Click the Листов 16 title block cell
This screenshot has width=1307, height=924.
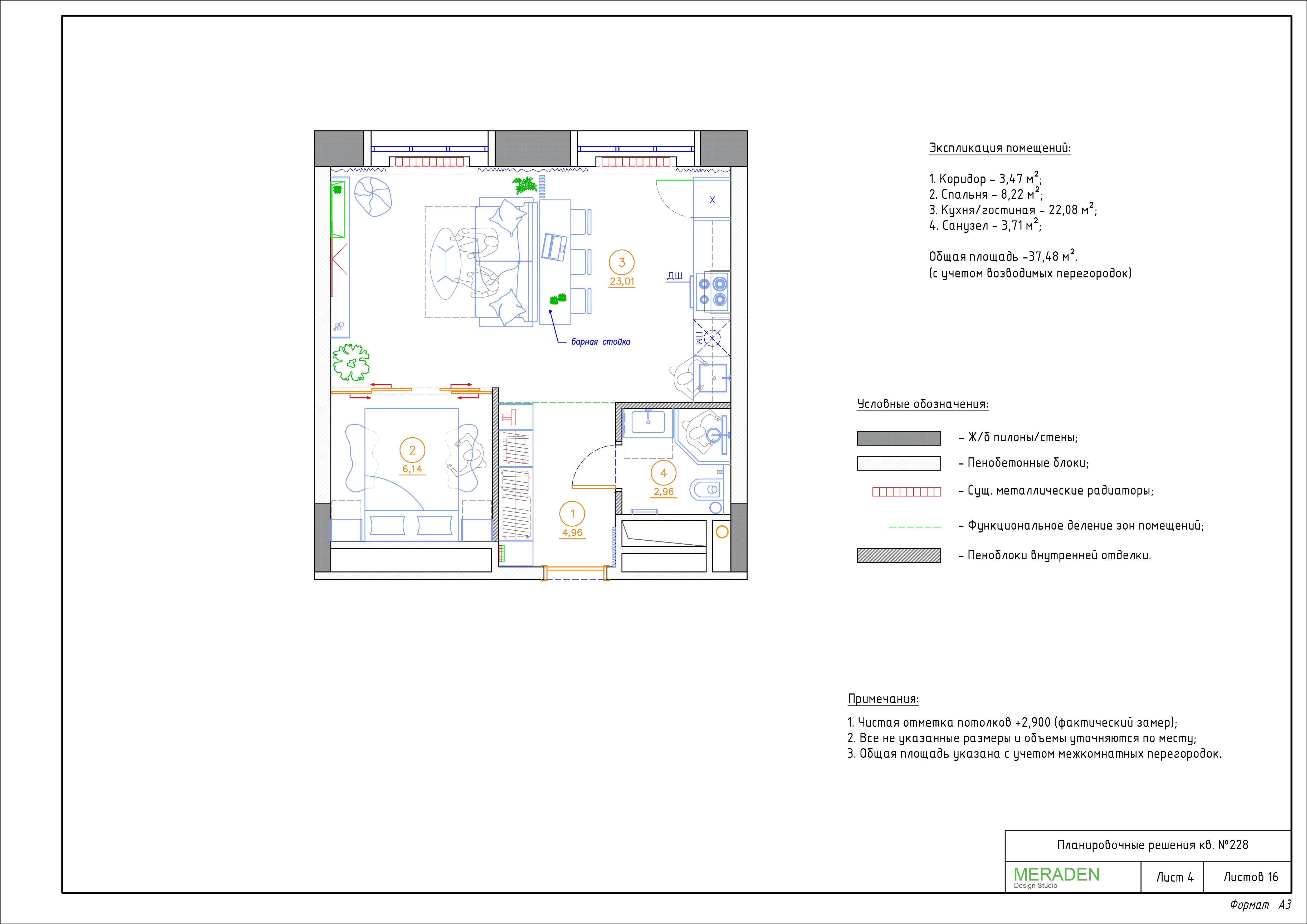coord(1251,877)
